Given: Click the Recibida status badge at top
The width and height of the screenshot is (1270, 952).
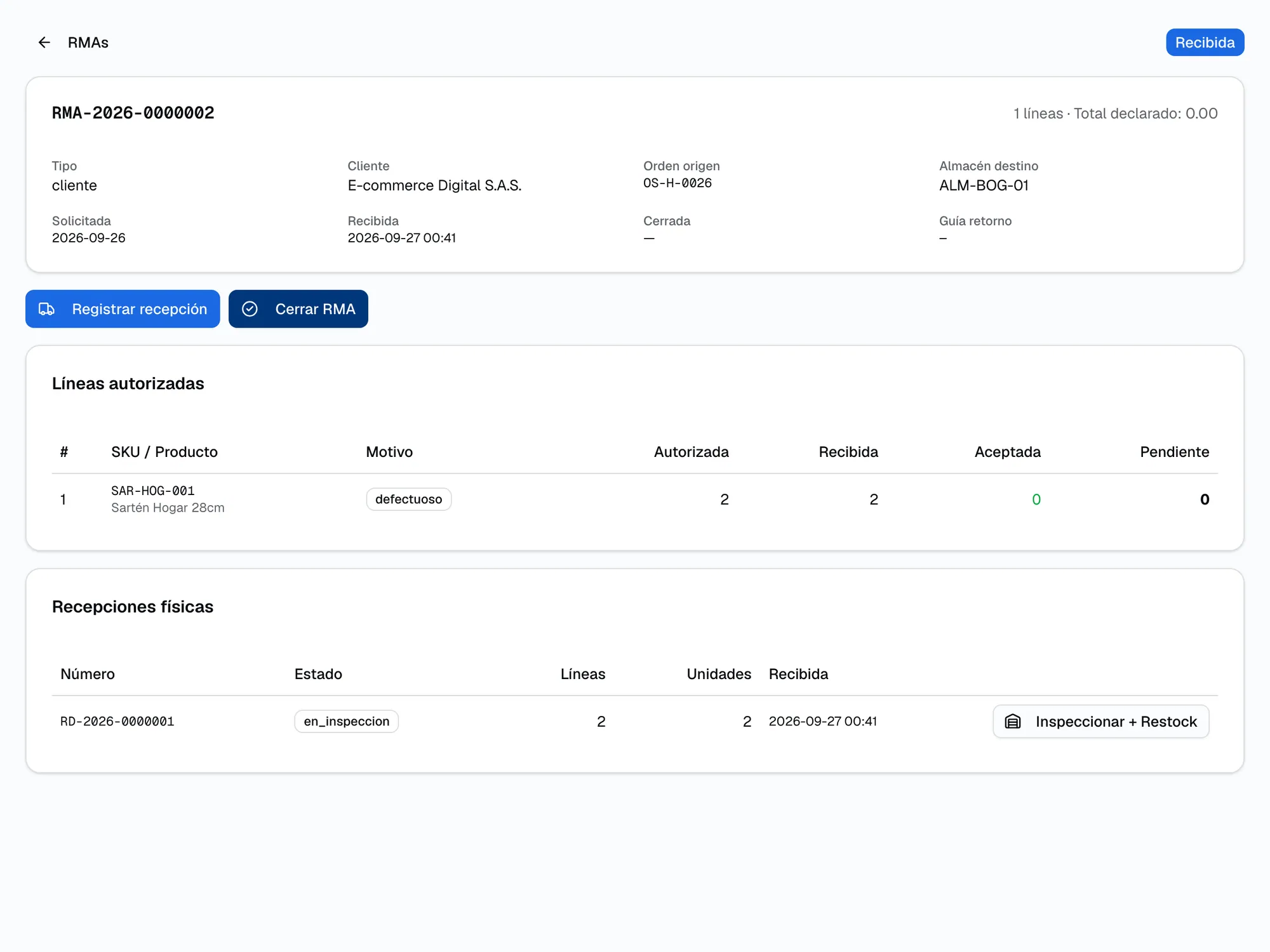Looking at the screenshot, I should point(1205,43).
